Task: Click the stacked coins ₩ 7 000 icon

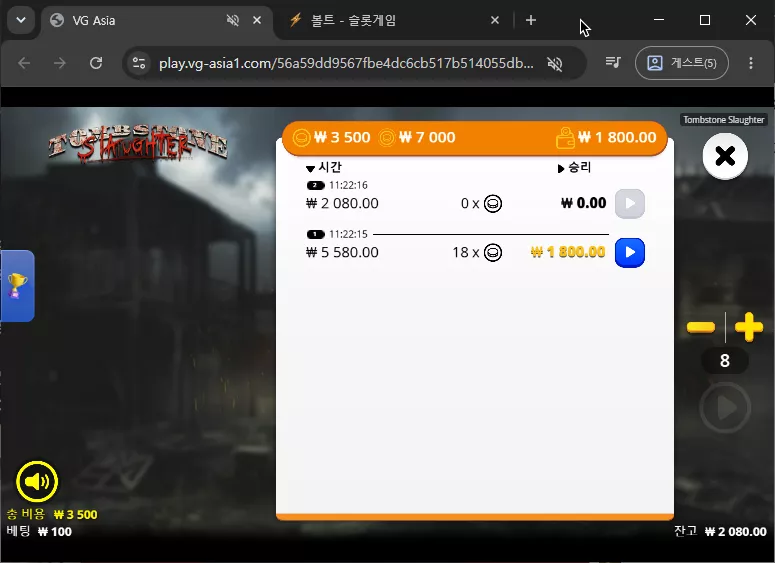Action: pyautogui.click(x=387, y=137)
